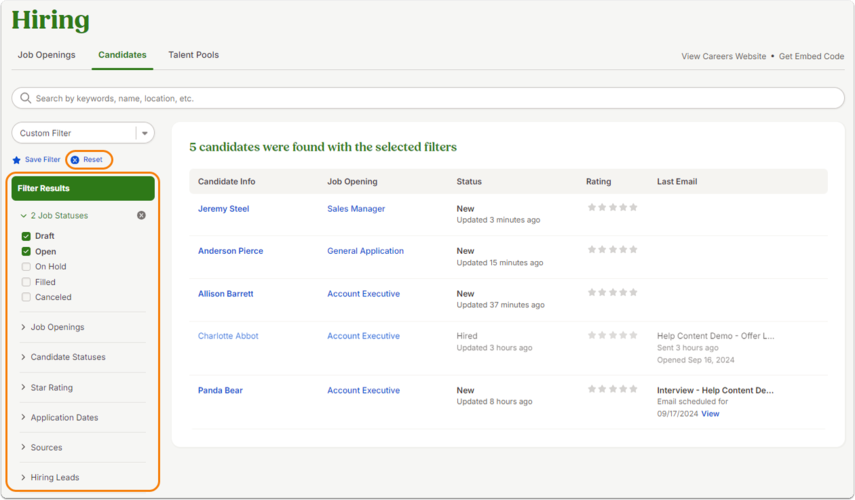Click the Reset filter X icon
Viewport: 855px width, 500px height.
coord(75,160)
